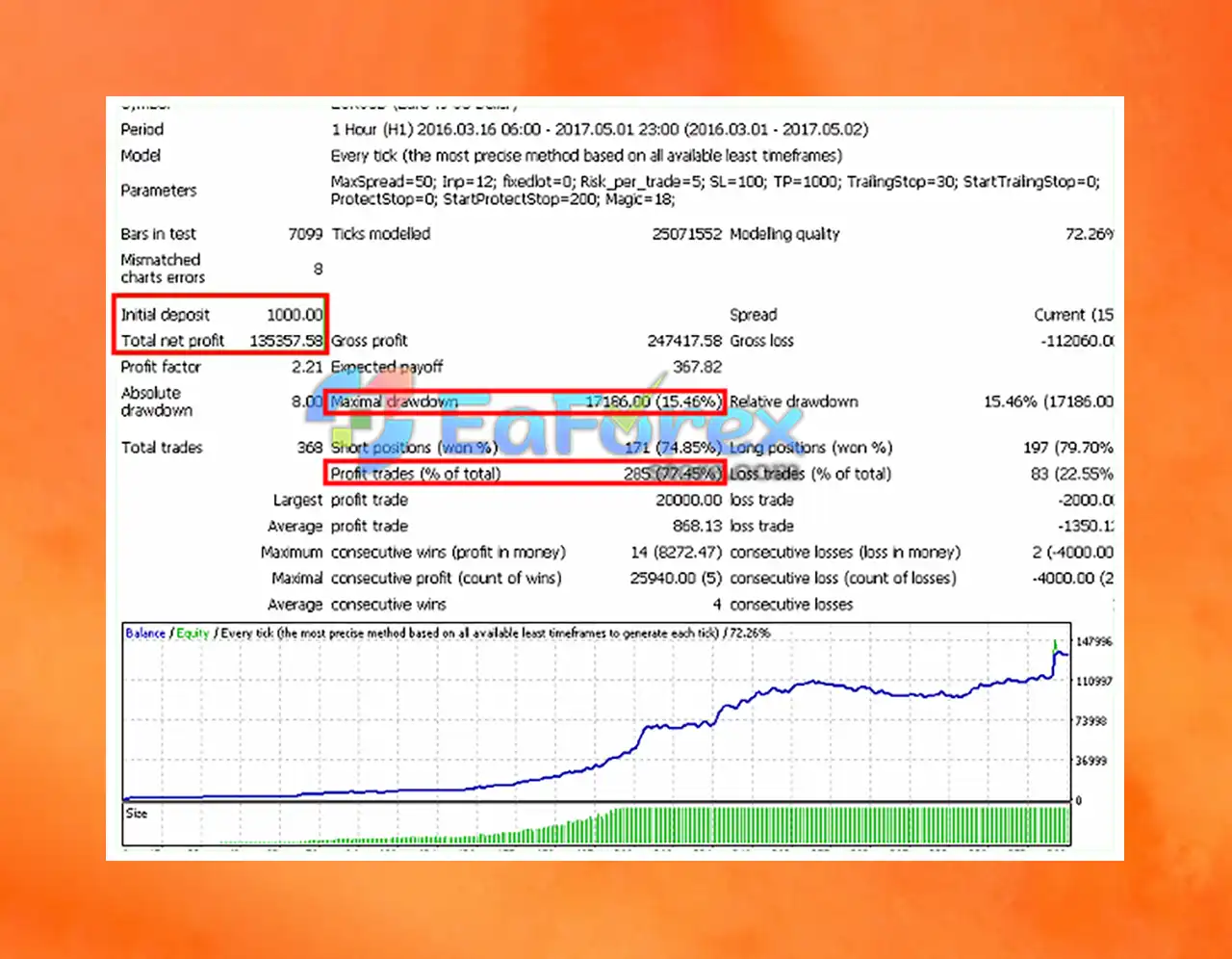Select the '1 Hour (H1)' period date range
This screenshot has height=959, width=1232.
600,129
